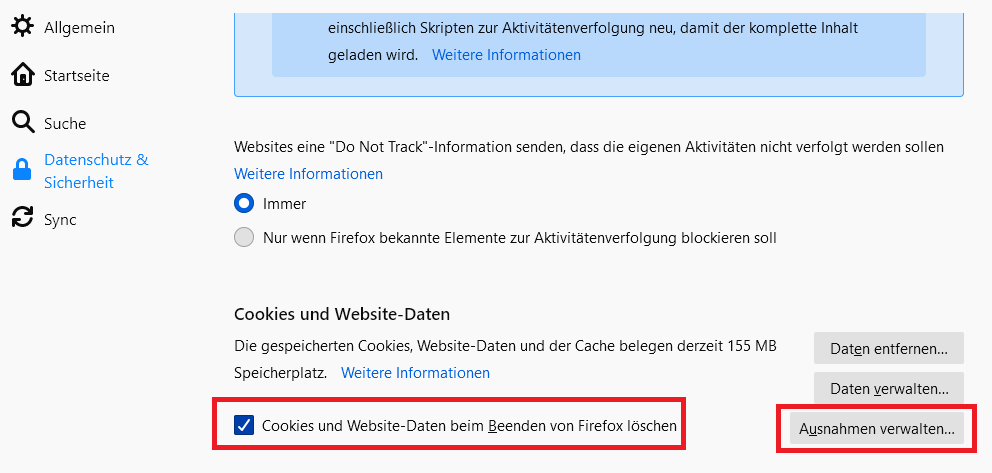The image size is (992, 473).
Task: Open 'Weitere Informationen' link beside Speicherplatz
Action: (x=415, y=373)
